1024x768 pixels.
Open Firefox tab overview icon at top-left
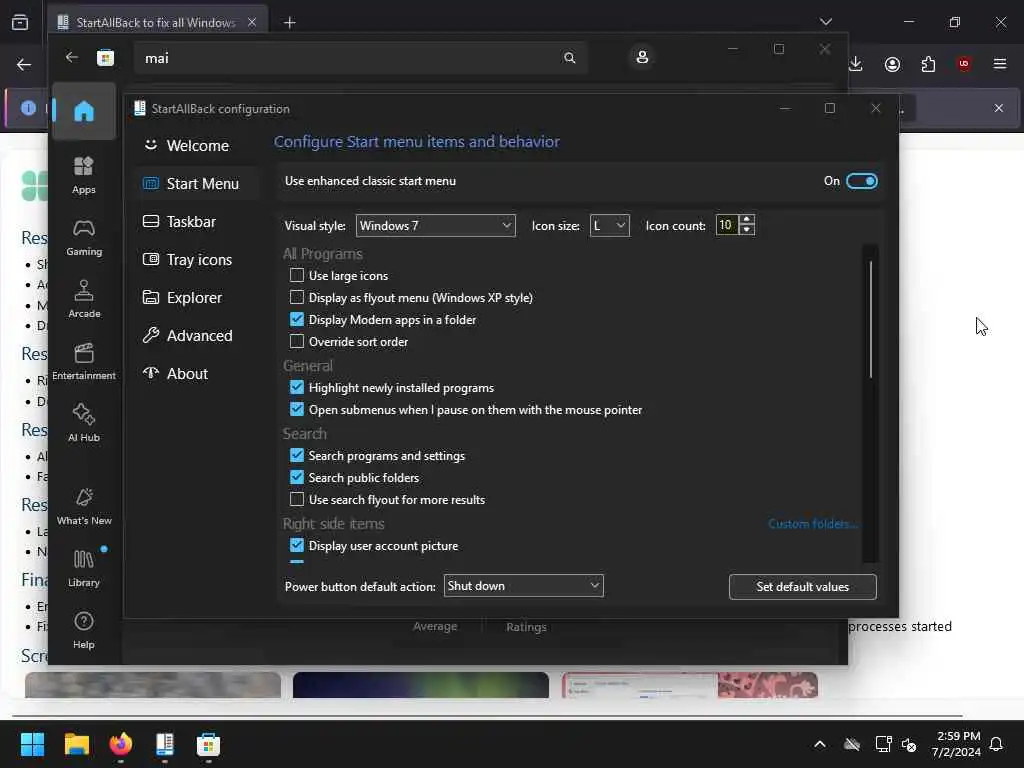[20, 22]
